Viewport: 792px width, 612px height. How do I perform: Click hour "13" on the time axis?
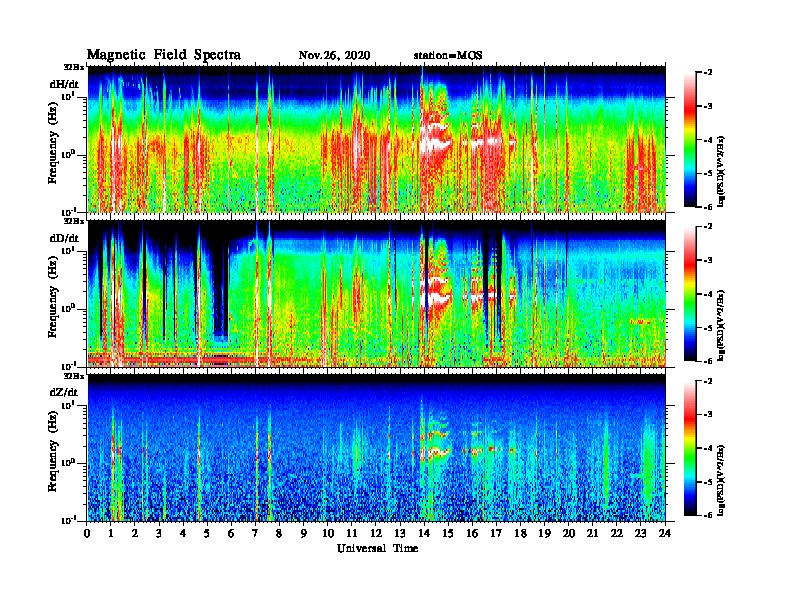tap(400, 533)
